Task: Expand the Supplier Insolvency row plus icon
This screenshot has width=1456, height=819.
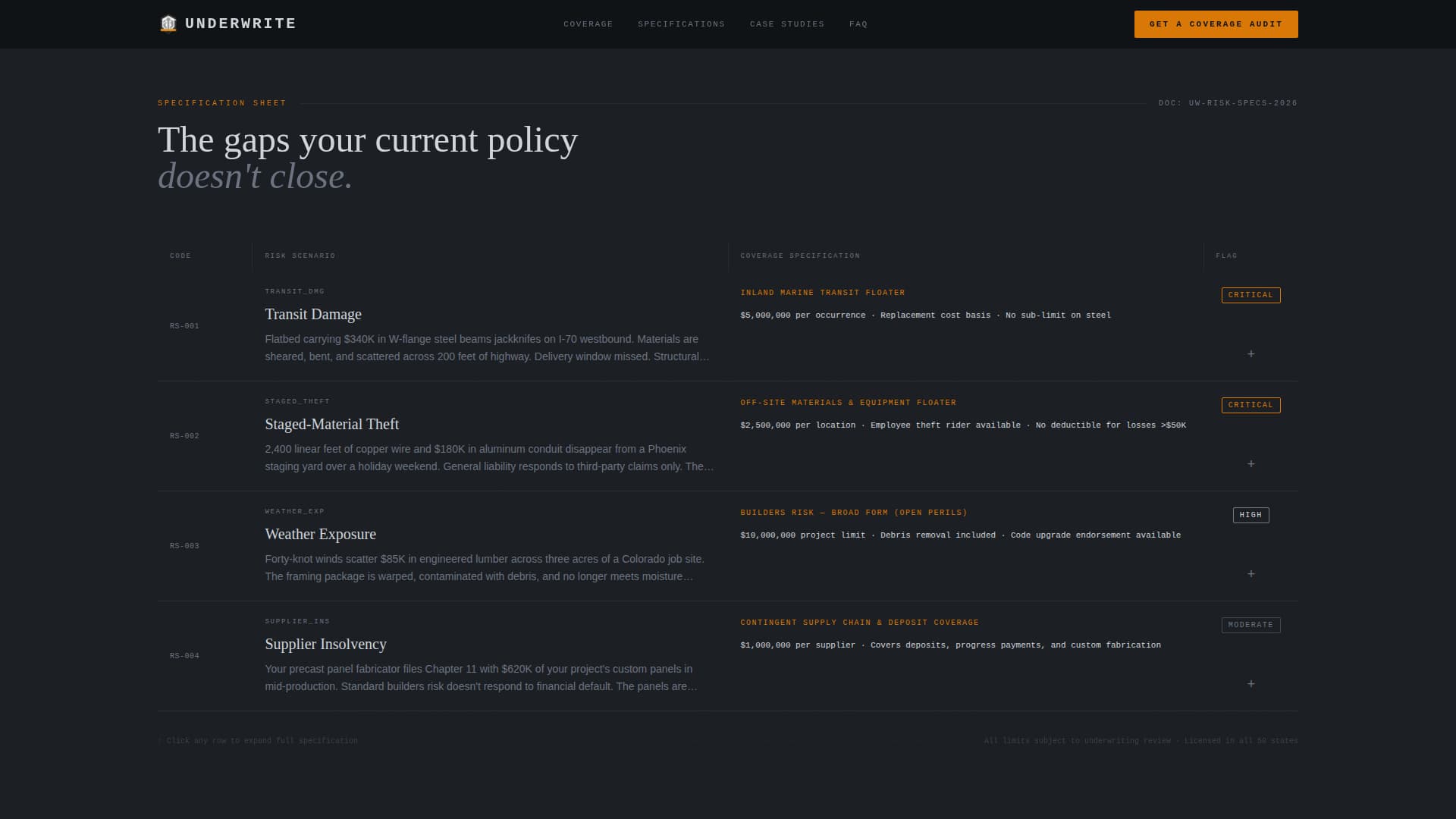Action: (1250, 684)
